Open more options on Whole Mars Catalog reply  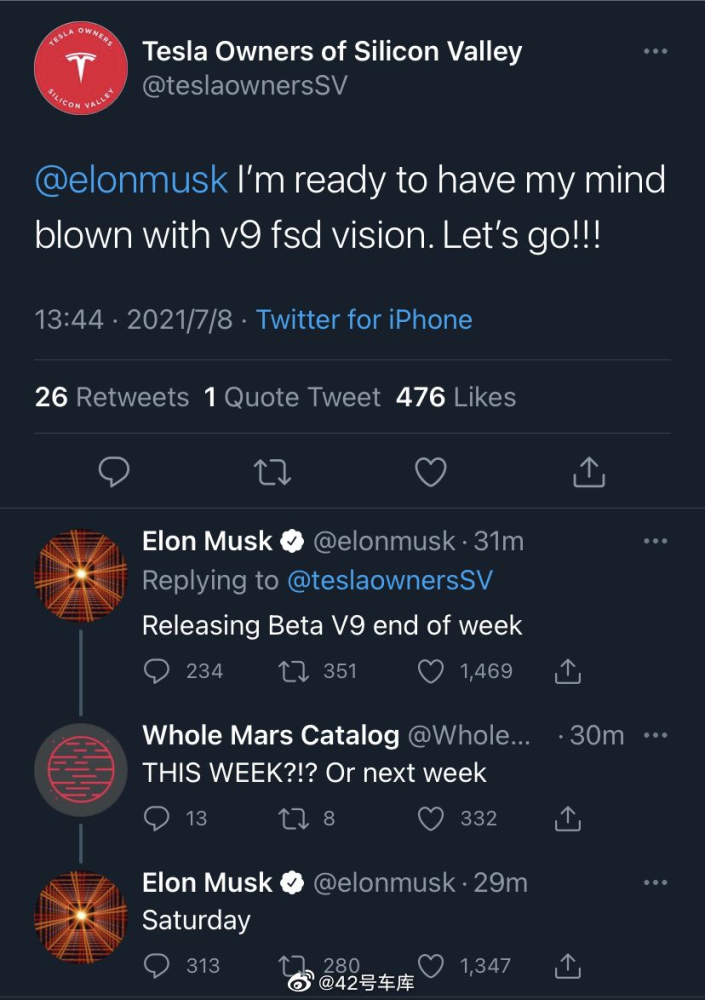[655, 735]
